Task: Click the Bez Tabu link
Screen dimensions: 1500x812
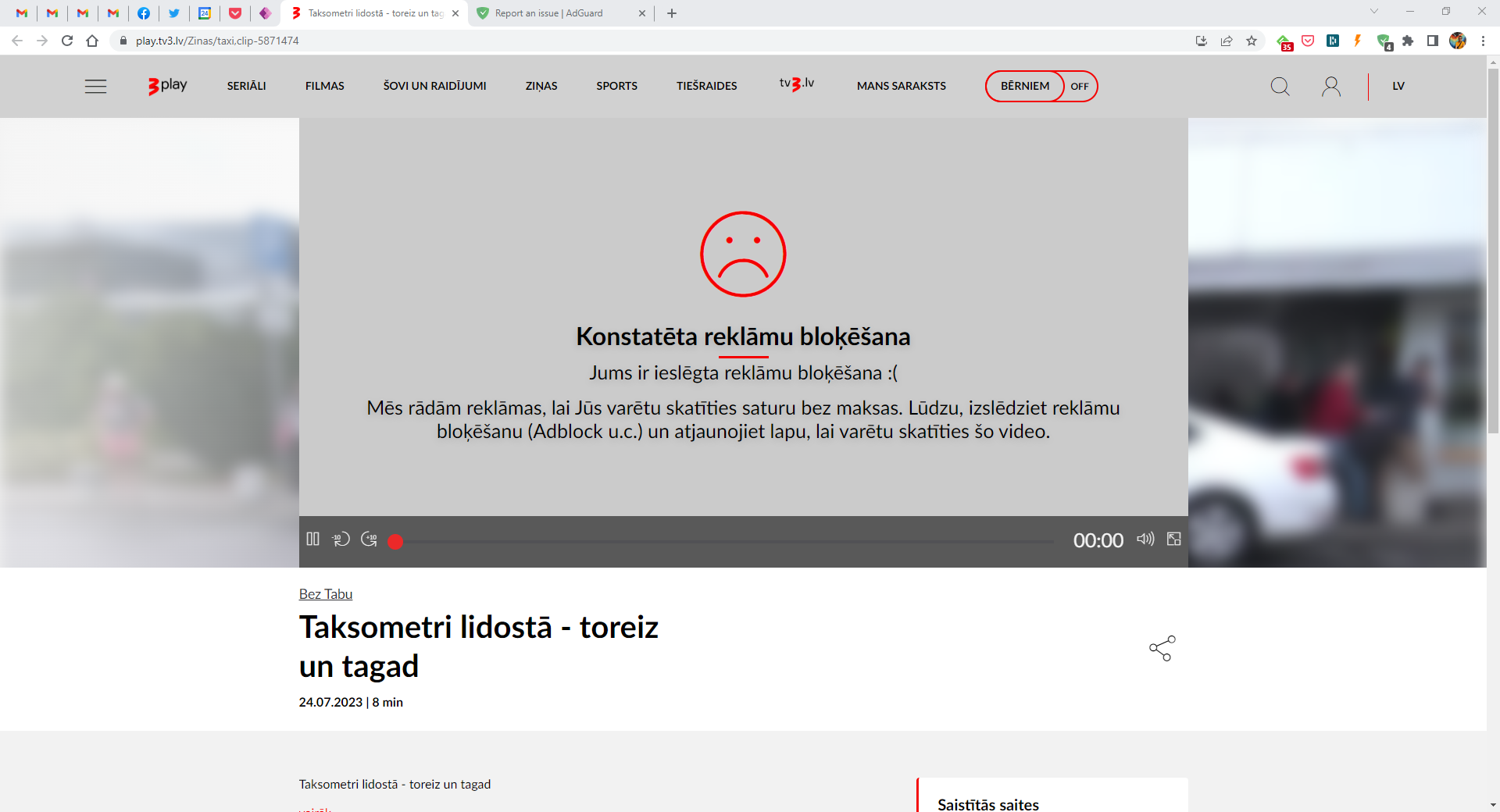Action: pyautogui.click(x=325, y=594)
